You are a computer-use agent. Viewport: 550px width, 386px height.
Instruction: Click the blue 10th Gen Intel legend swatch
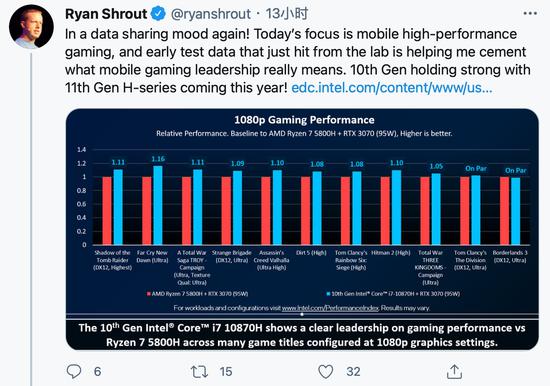click(328, 294)
